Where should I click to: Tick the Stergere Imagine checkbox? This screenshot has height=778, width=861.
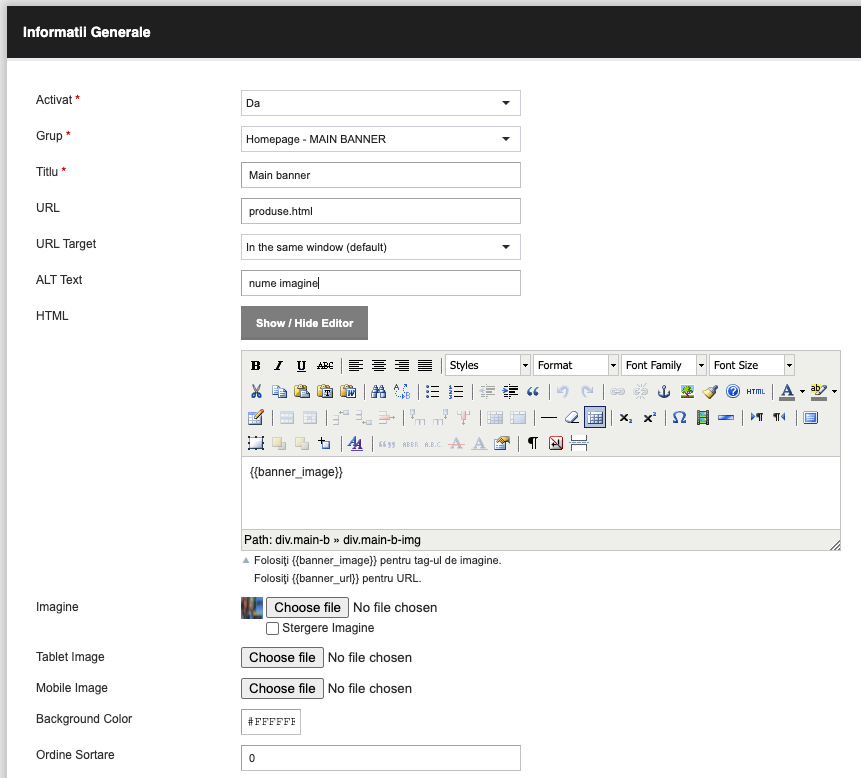click(272, 628)
